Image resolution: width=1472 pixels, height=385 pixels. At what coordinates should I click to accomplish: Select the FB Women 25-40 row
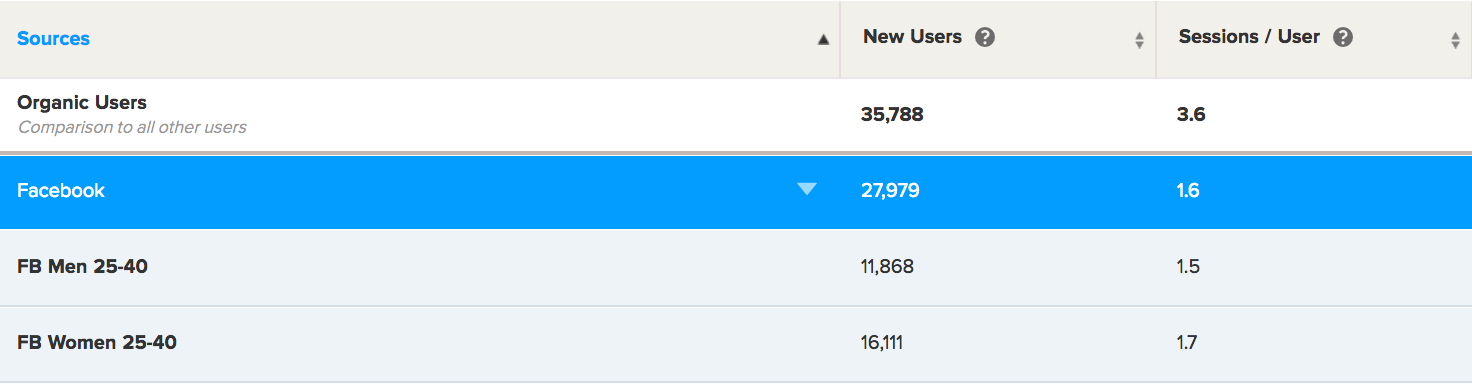click(736, 343)
